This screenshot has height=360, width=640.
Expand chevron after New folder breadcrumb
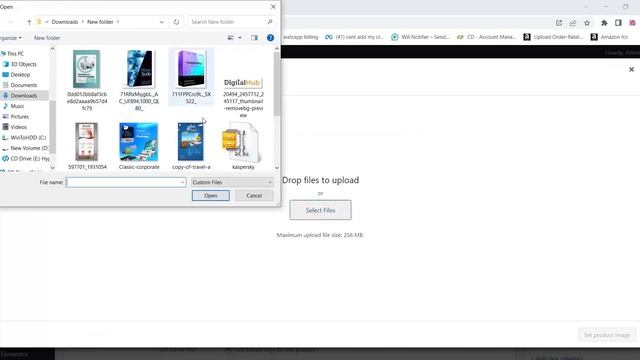point(118,22)
